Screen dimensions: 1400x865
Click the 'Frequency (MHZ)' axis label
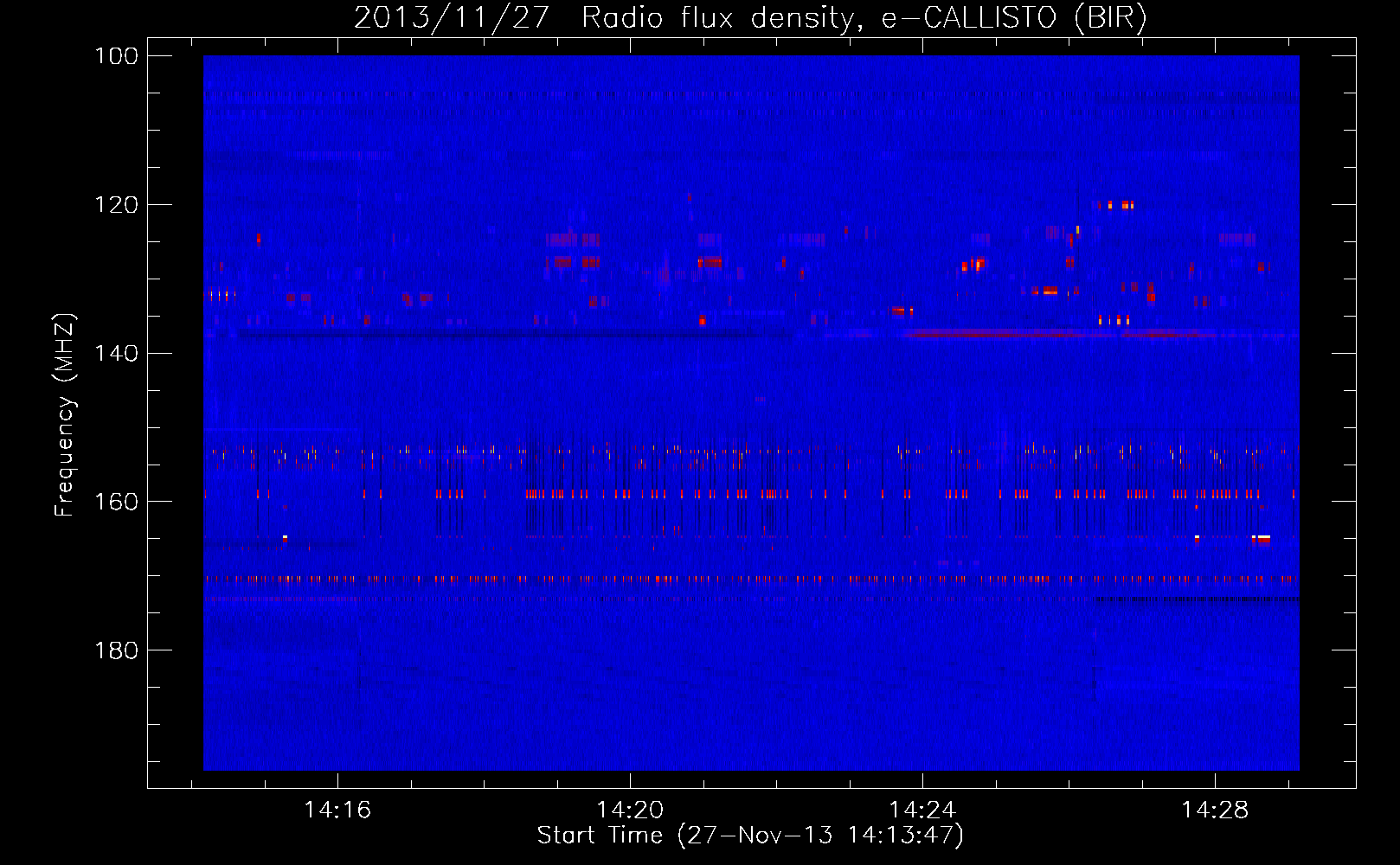65,415
